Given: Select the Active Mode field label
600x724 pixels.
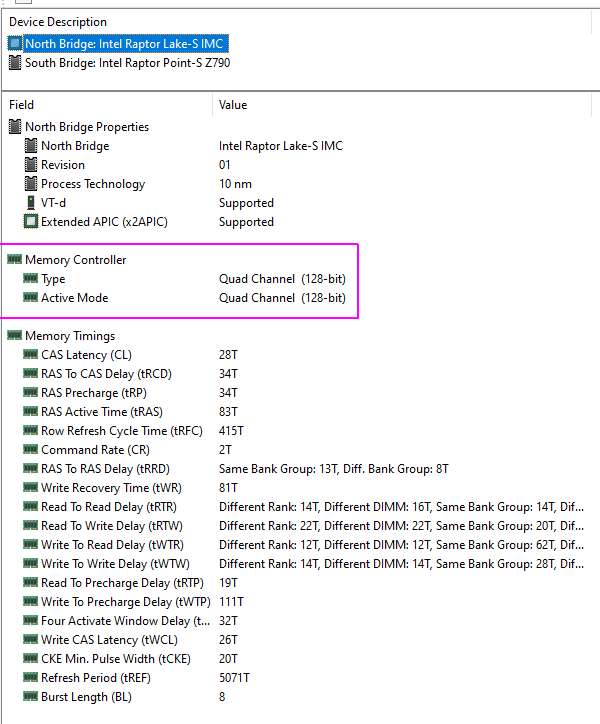Looking at the screenshot, I should 74,298.
